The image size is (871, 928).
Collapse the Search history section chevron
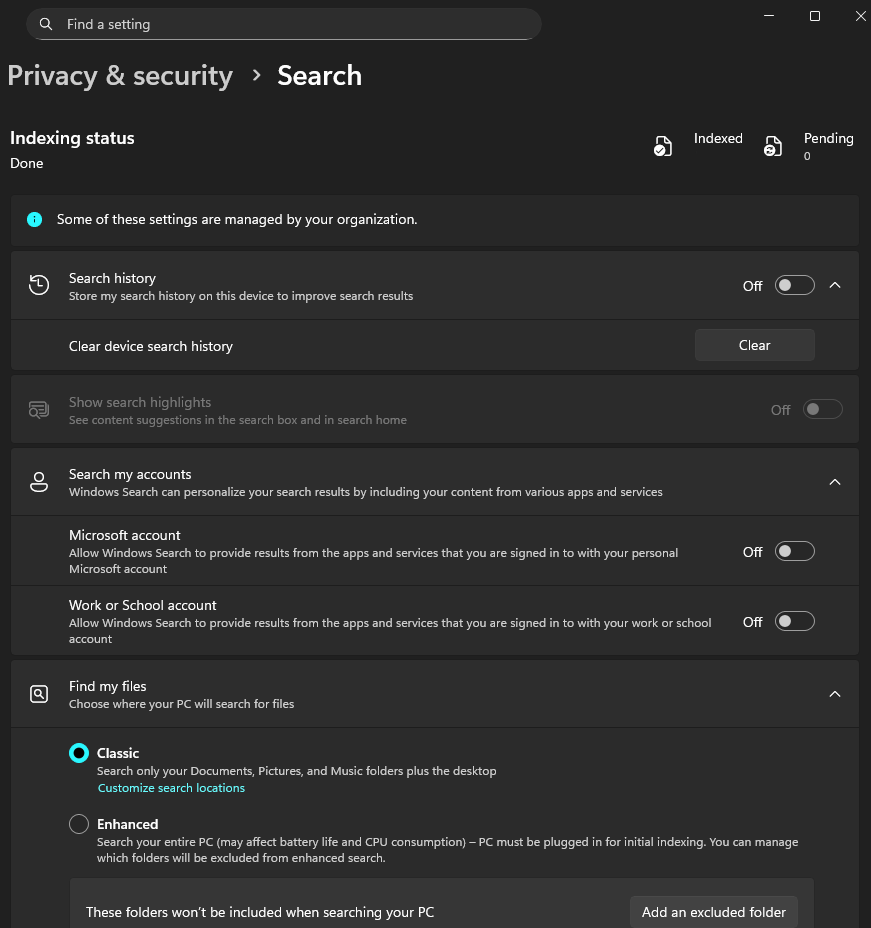click(x=835, y=285)
